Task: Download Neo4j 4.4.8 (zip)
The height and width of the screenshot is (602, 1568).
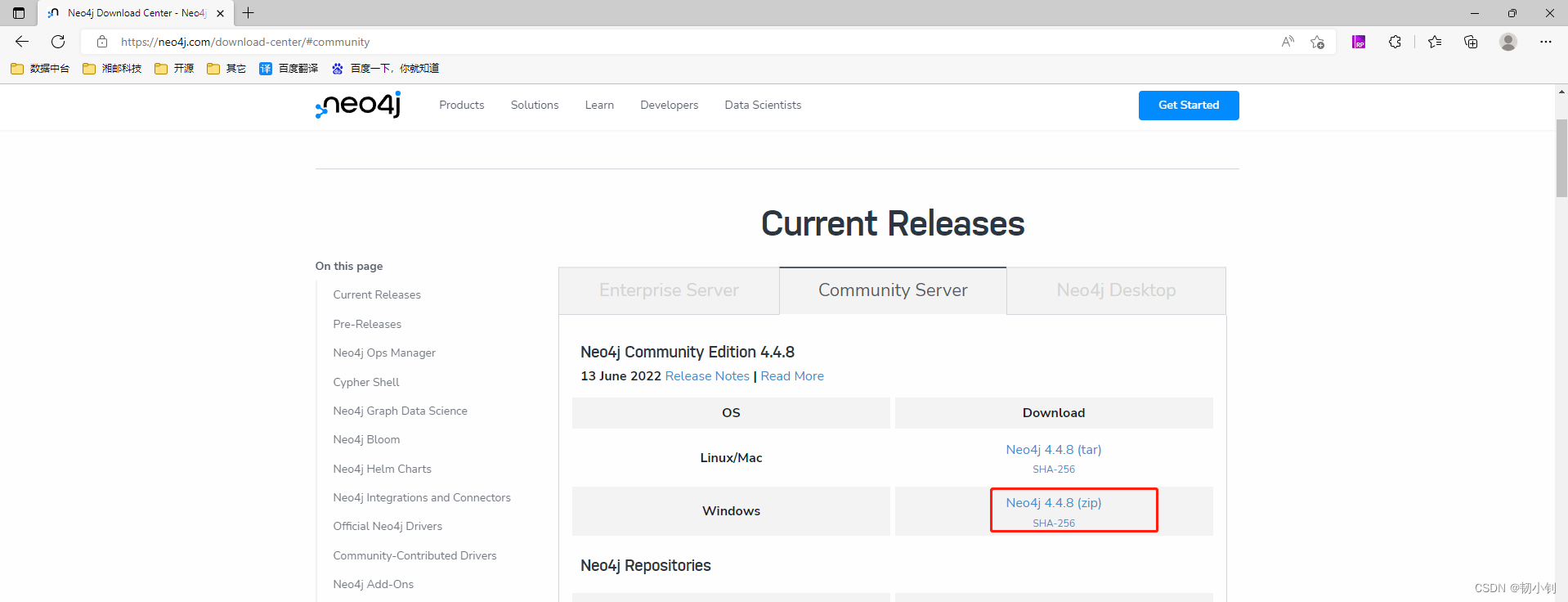Action: point(1054,503)
